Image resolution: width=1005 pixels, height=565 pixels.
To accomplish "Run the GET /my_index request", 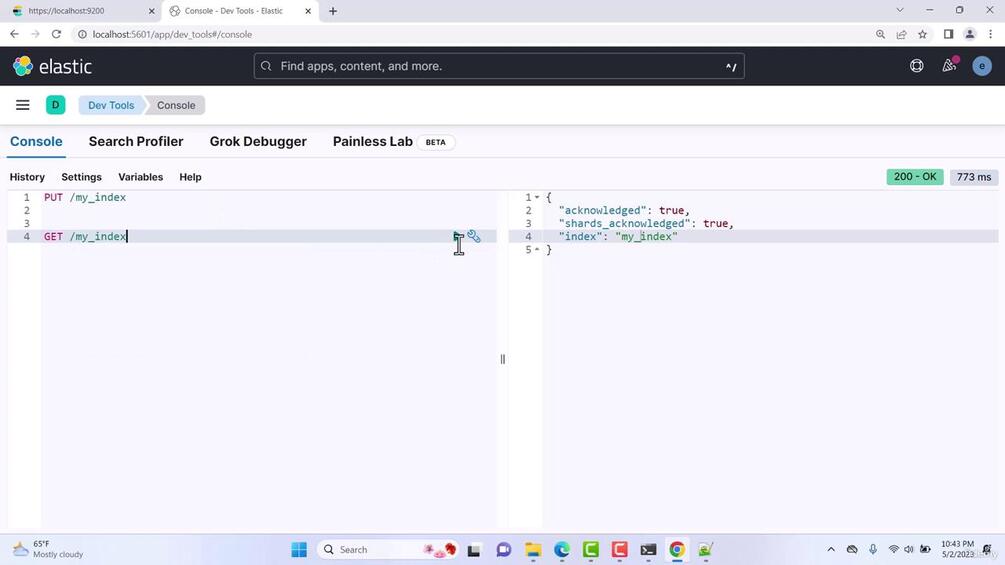I will click(x=457, y=236).
